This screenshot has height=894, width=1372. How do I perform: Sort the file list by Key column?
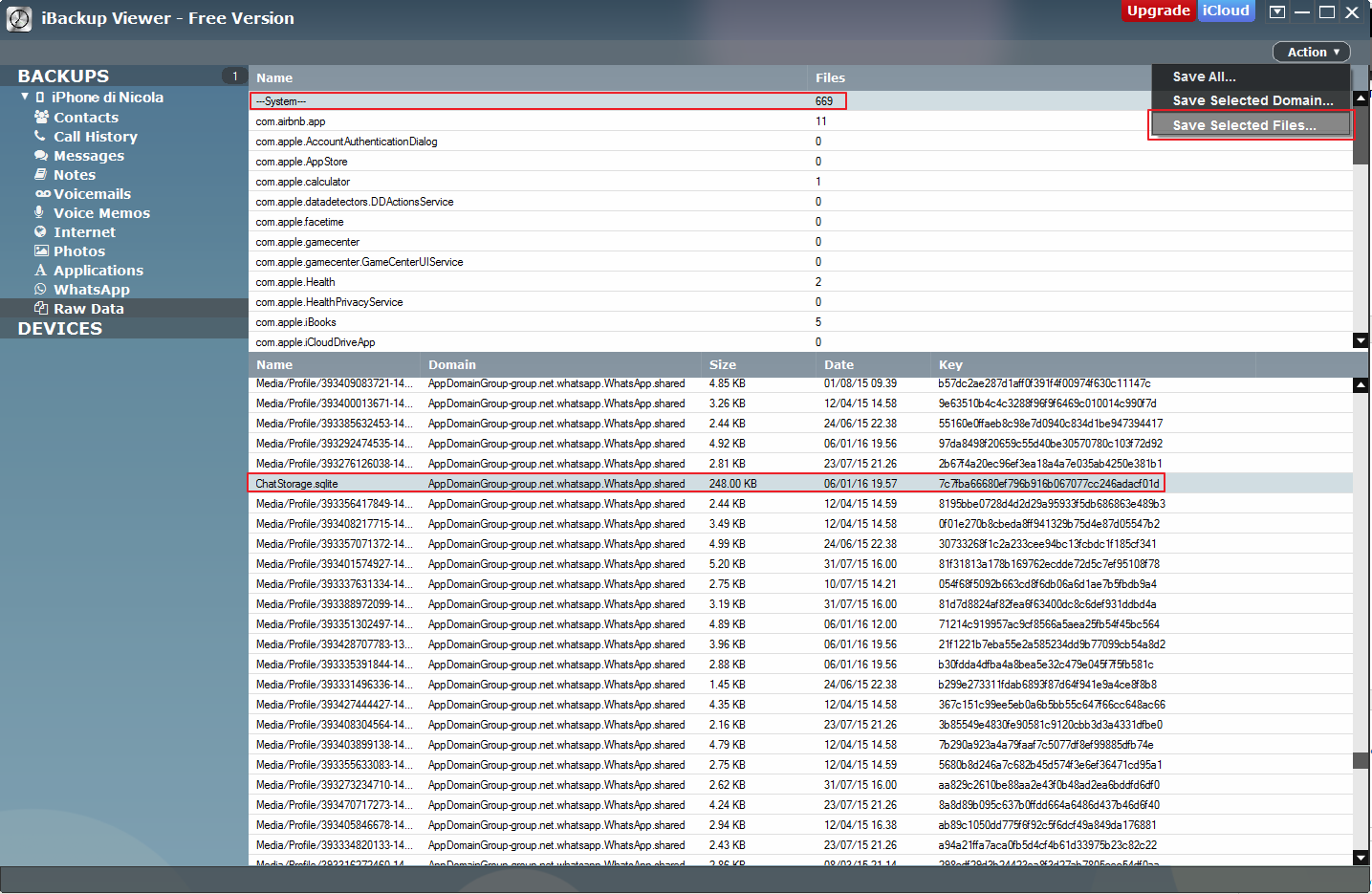(x=1093, y=364)
